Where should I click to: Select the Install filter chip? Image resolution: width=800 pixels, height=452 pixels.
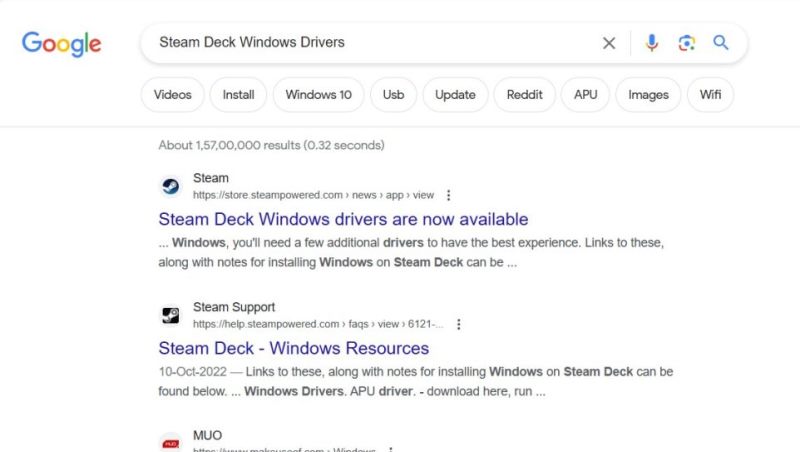pyautogui.click(x=238, y=94)
